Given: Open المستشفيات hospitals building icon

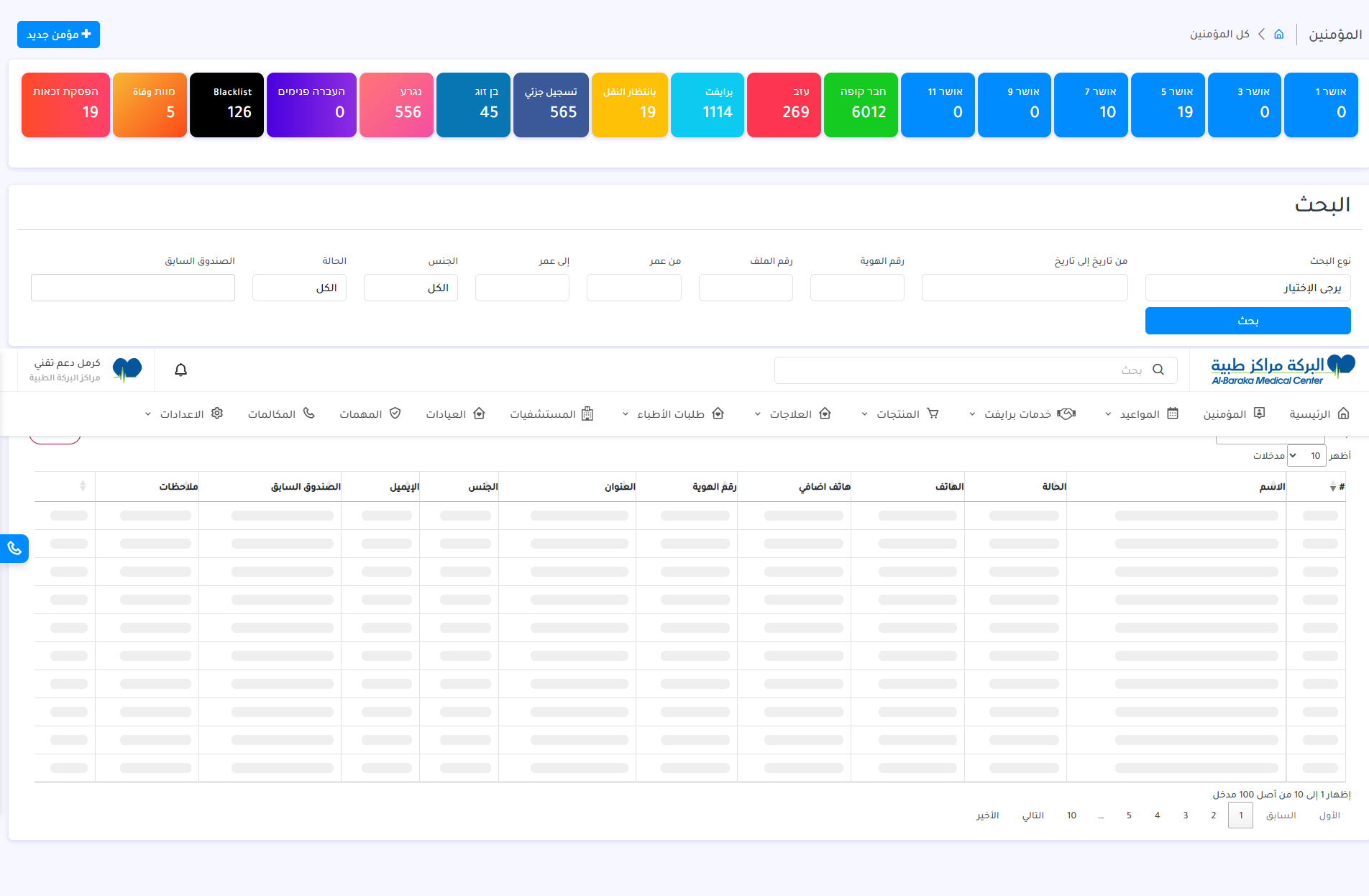Looking at the screenshot, I should 551,414.
